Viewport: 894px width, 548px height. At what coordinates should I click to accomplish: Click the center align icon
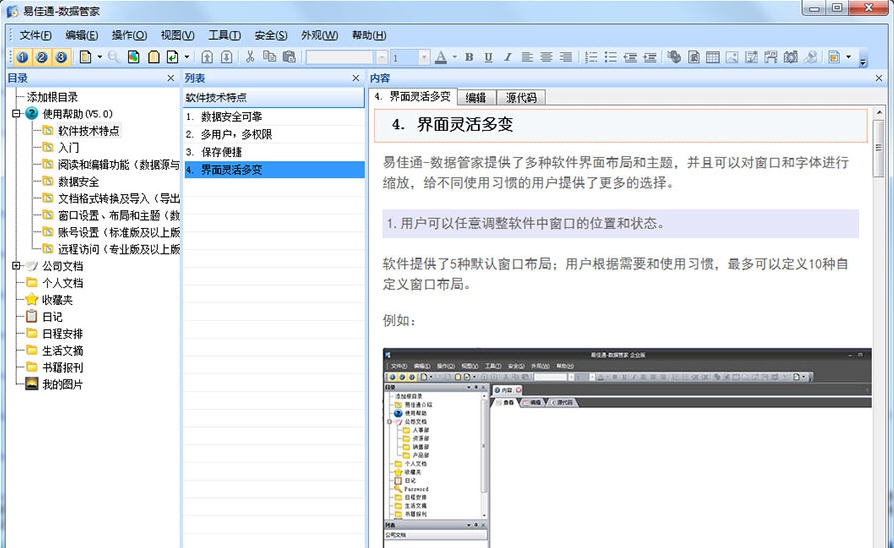pos(546,58)
